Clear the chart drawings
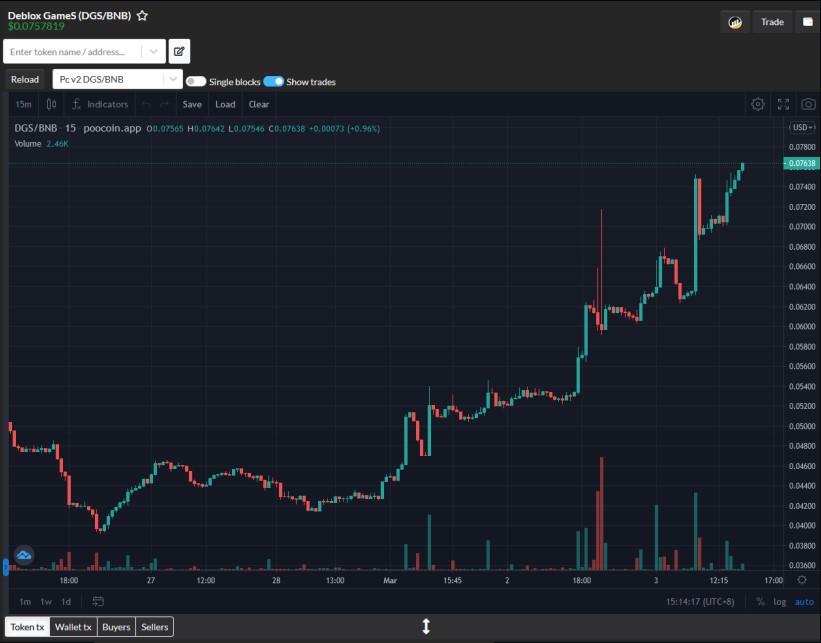Viewport: 821px width, 643px height. pos(259,104)
